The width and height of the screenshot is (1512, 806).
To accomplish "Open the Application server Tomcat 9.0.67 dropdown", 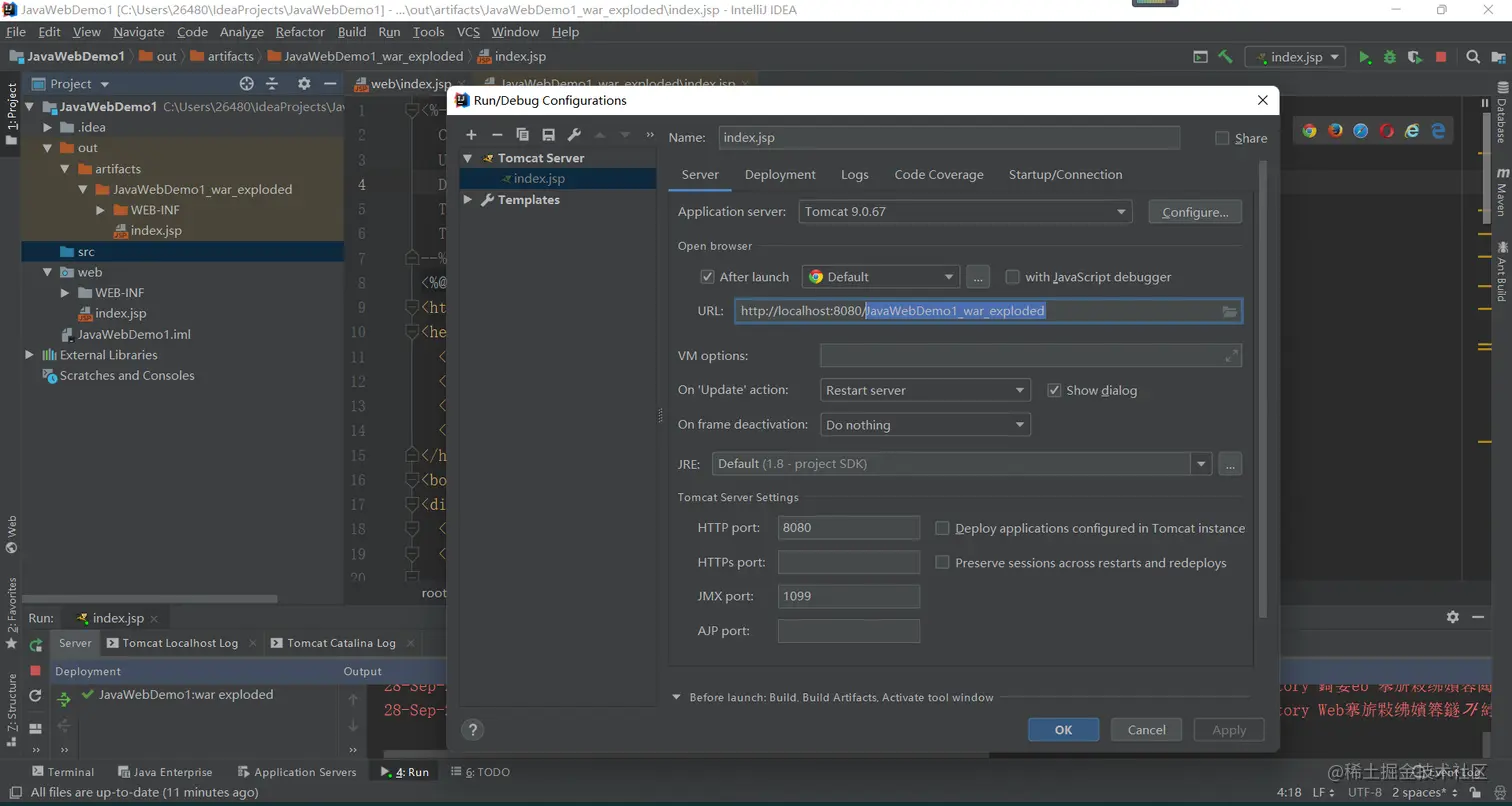I will 964,212.
